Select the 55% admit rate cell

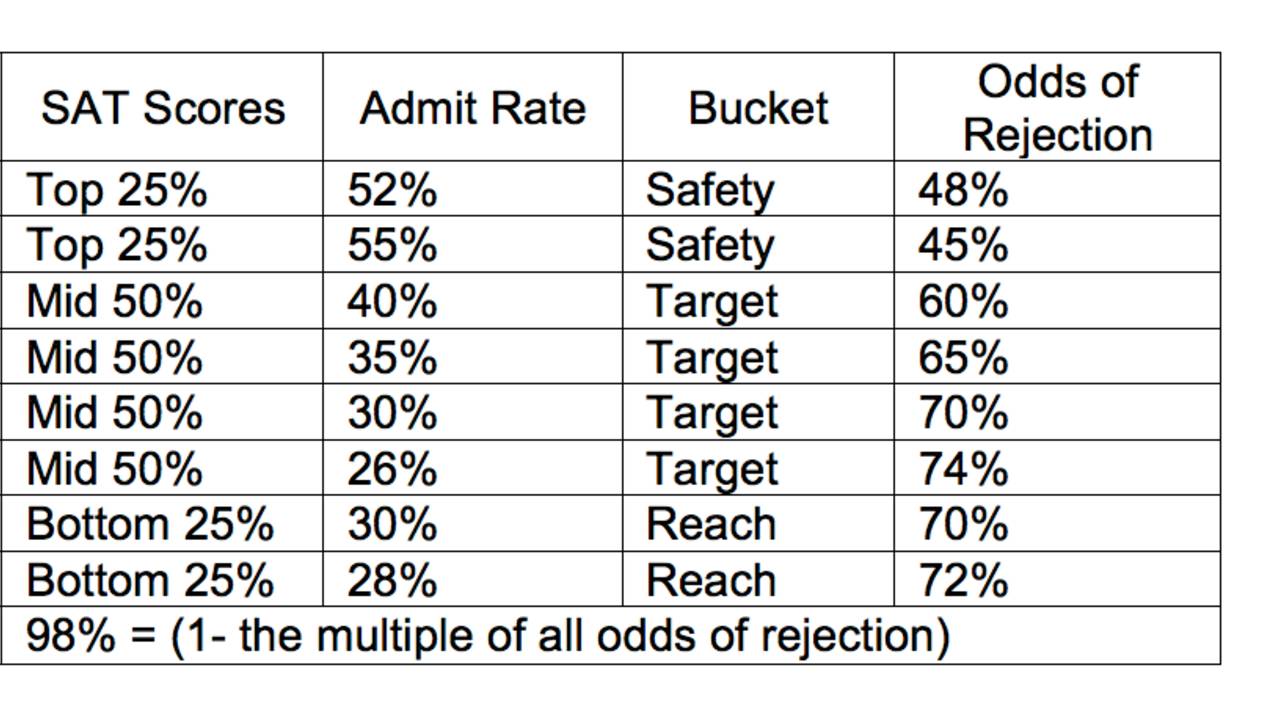pyautogui.click(x=473, y=244)
